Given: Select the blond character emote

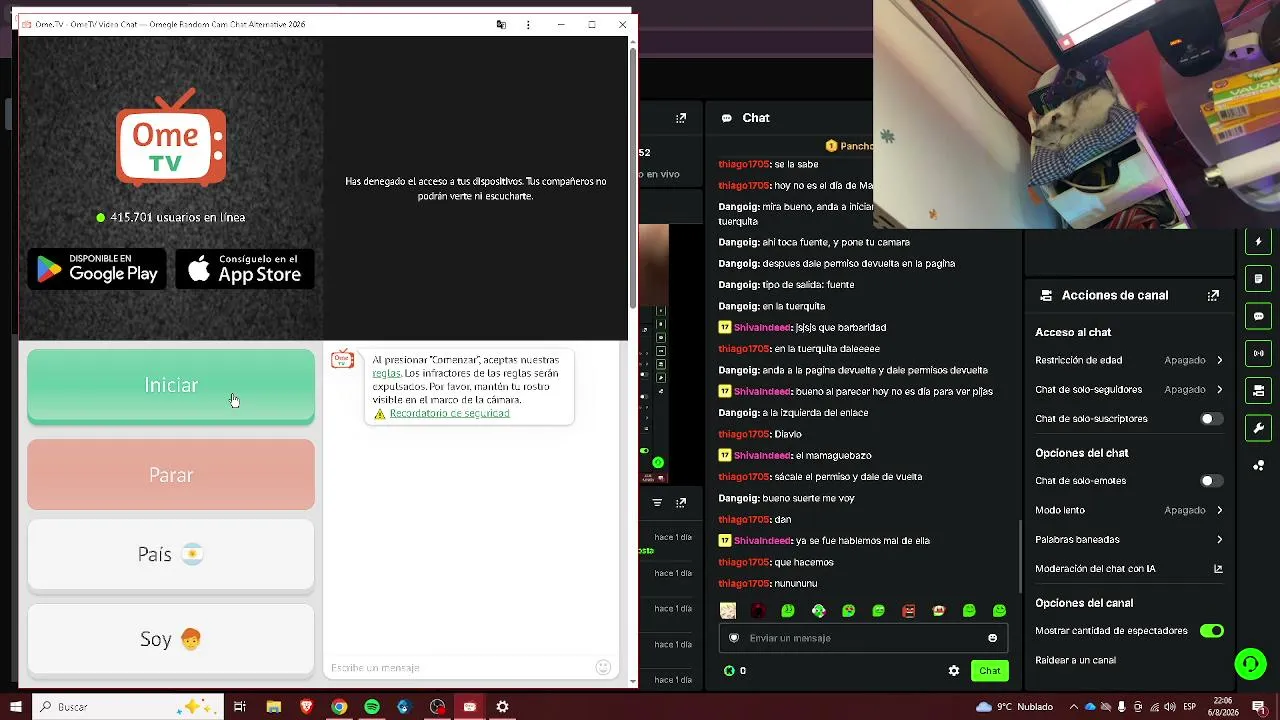Looking at the screenshot, I should point(728,611).
